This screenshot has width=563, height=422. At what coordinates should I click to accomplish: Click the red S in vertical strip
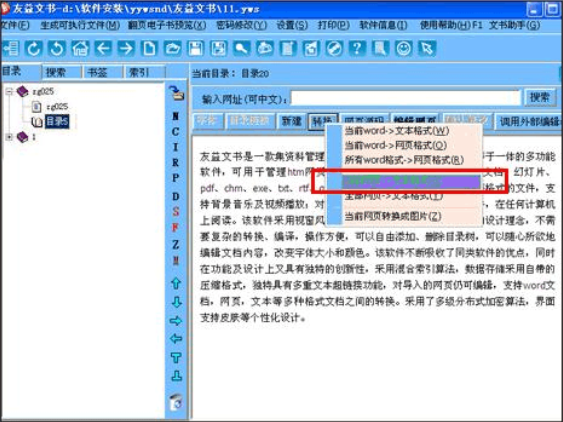[x=176, y=212]
